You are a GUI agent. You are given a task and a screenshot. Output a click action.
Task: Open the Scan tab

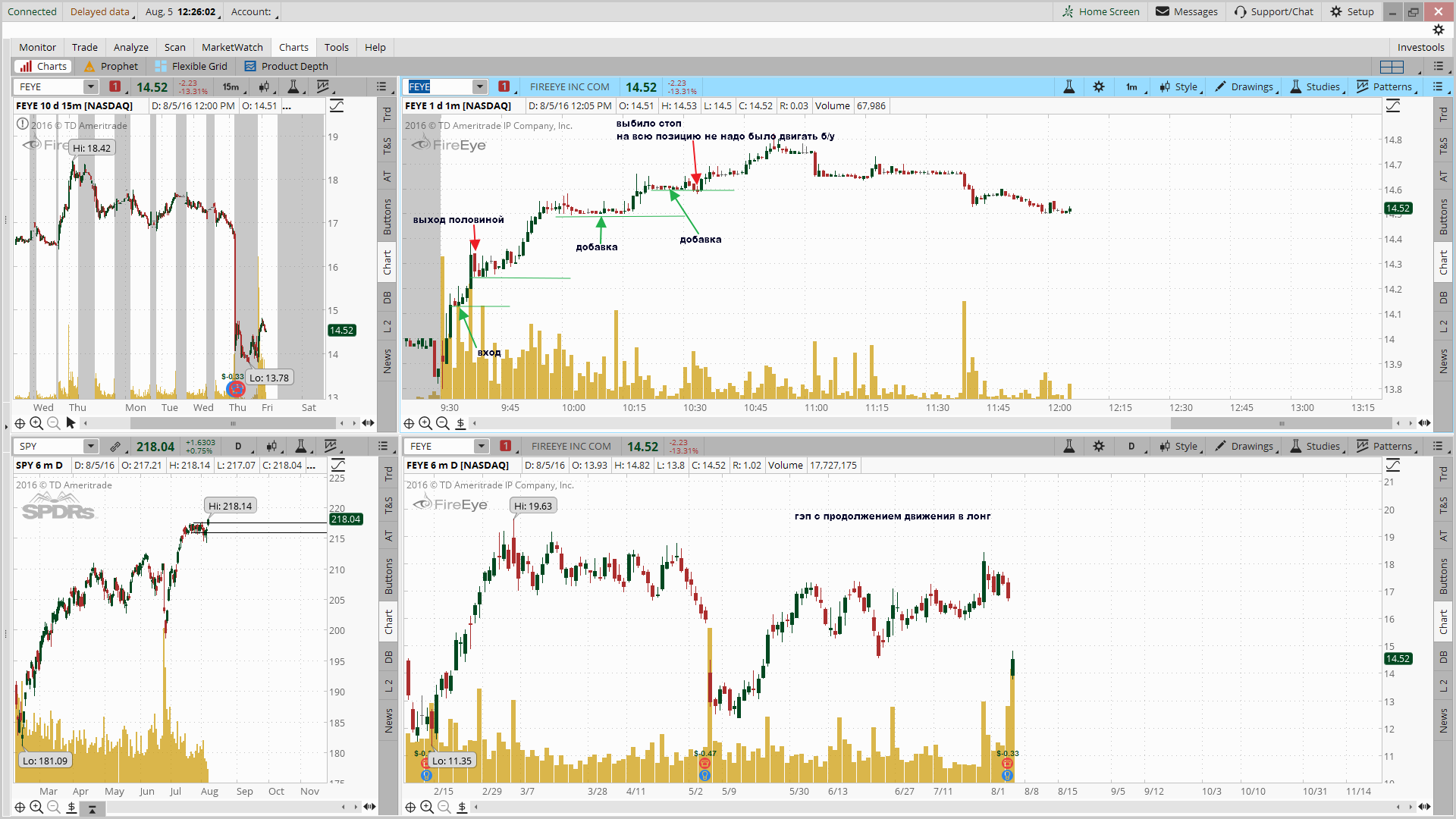pos(174,47)
